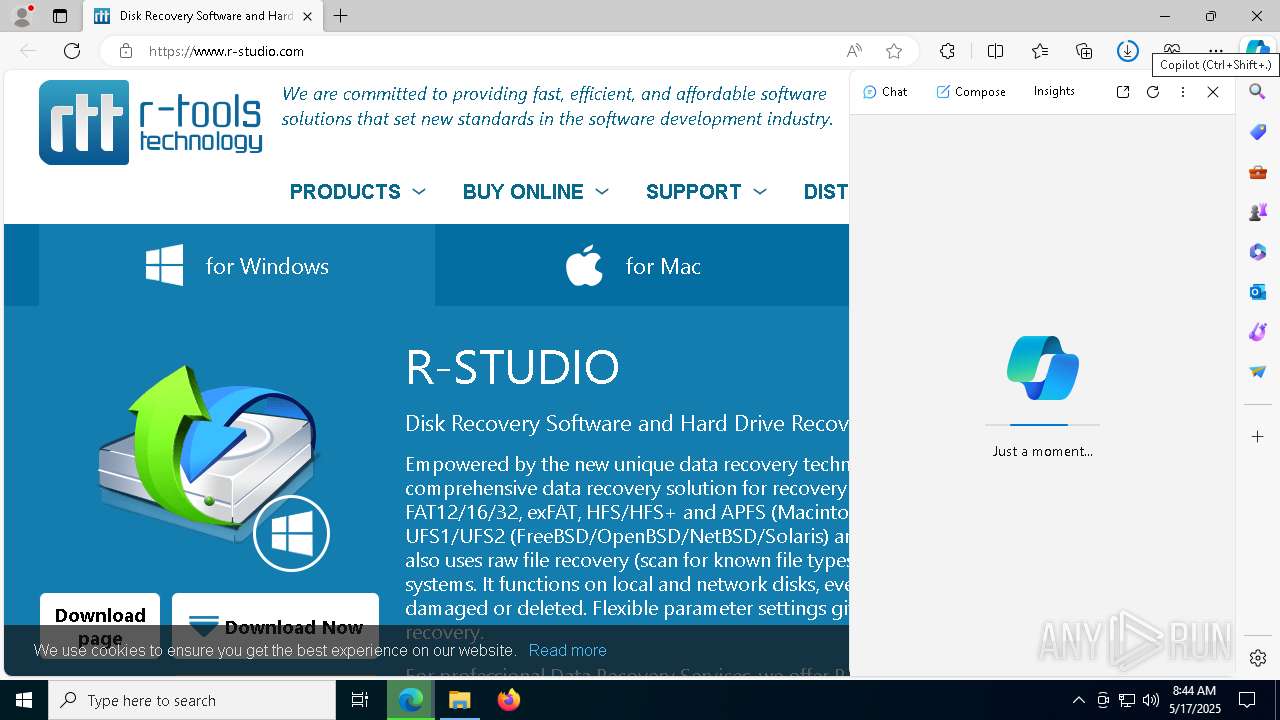
Task: Open a new browser tab
Action: click(341, 16)
